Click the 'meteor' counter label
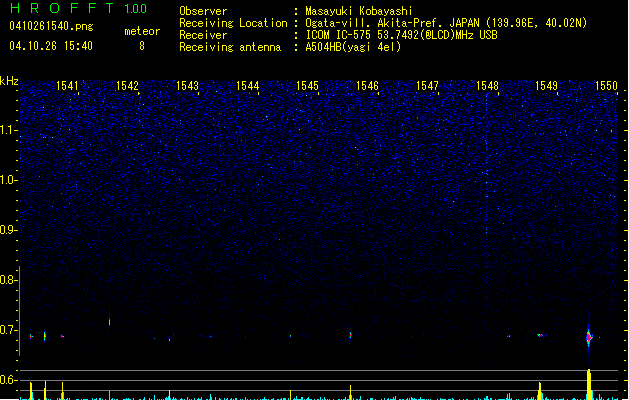The width and height of the screenshot is (629, 400). pyautogui.click(x=142, y=31)
